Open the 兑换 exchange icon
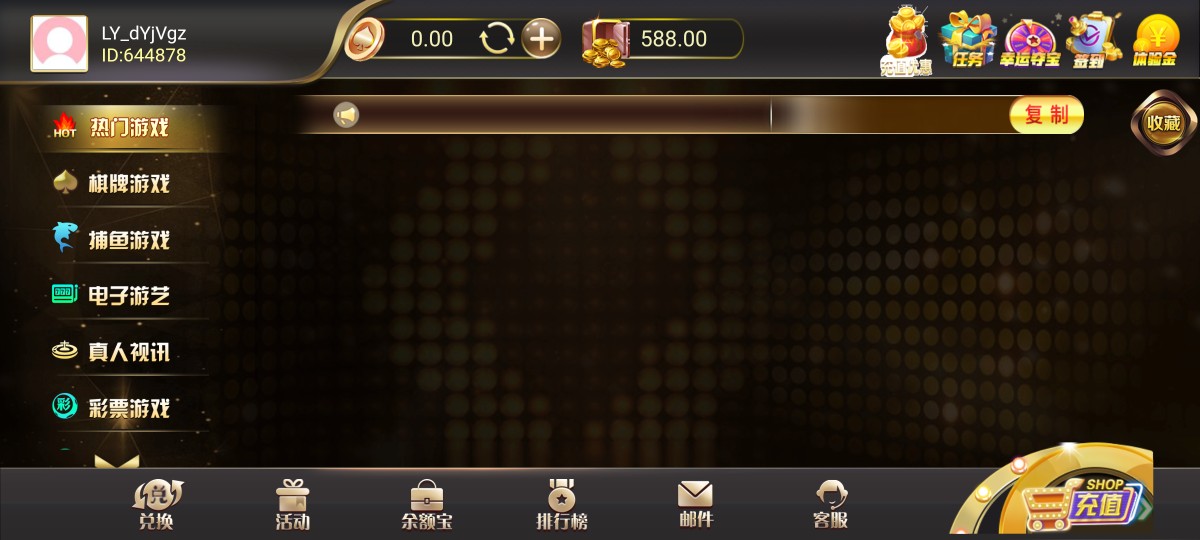1200x540 pixels. [x=157, y=505]
